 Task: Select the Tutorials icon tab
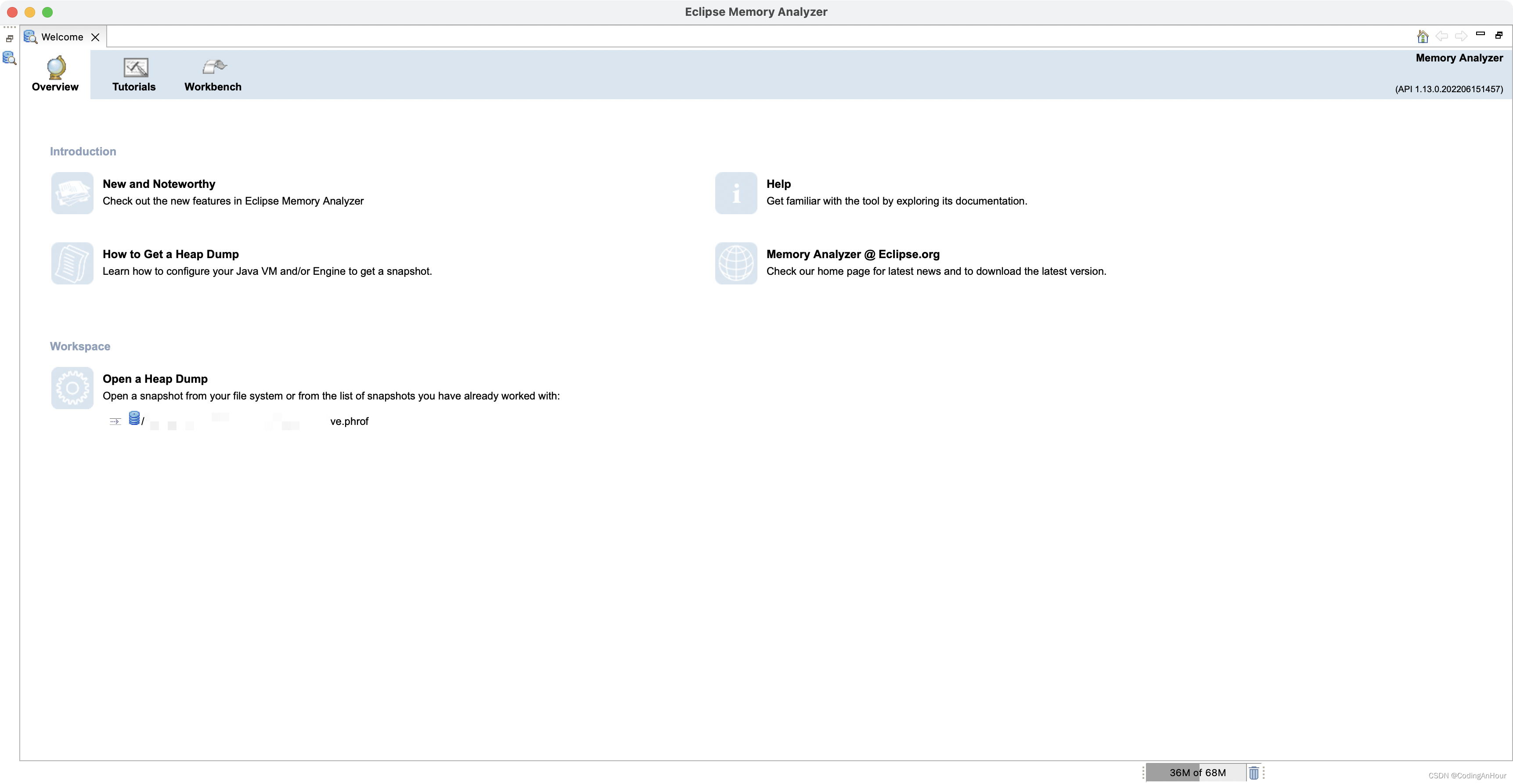(134, 75)
